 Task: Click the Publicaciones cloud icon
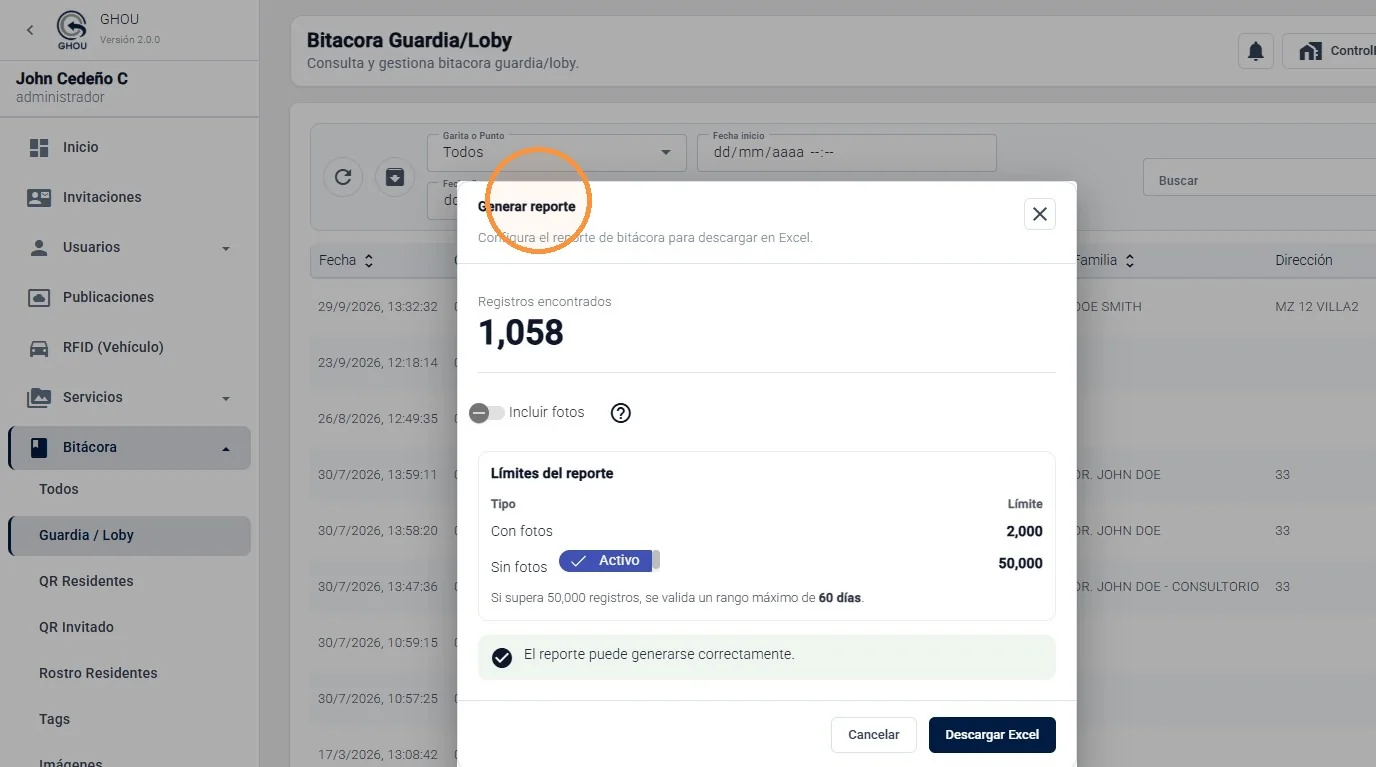click(39, 297)
